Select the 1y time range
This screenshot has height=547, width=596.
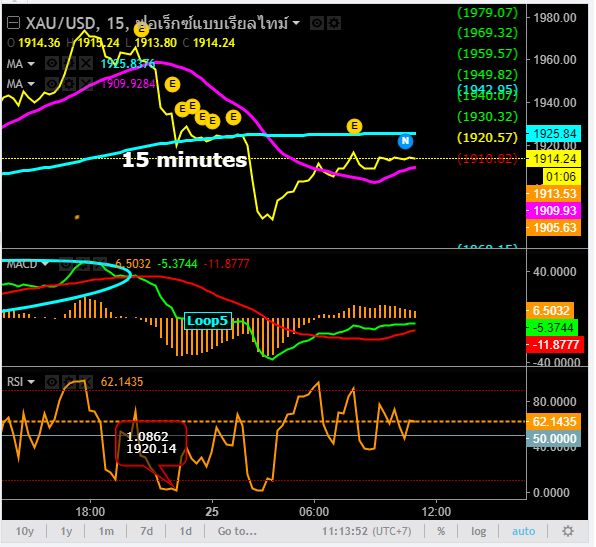(66, 531)
